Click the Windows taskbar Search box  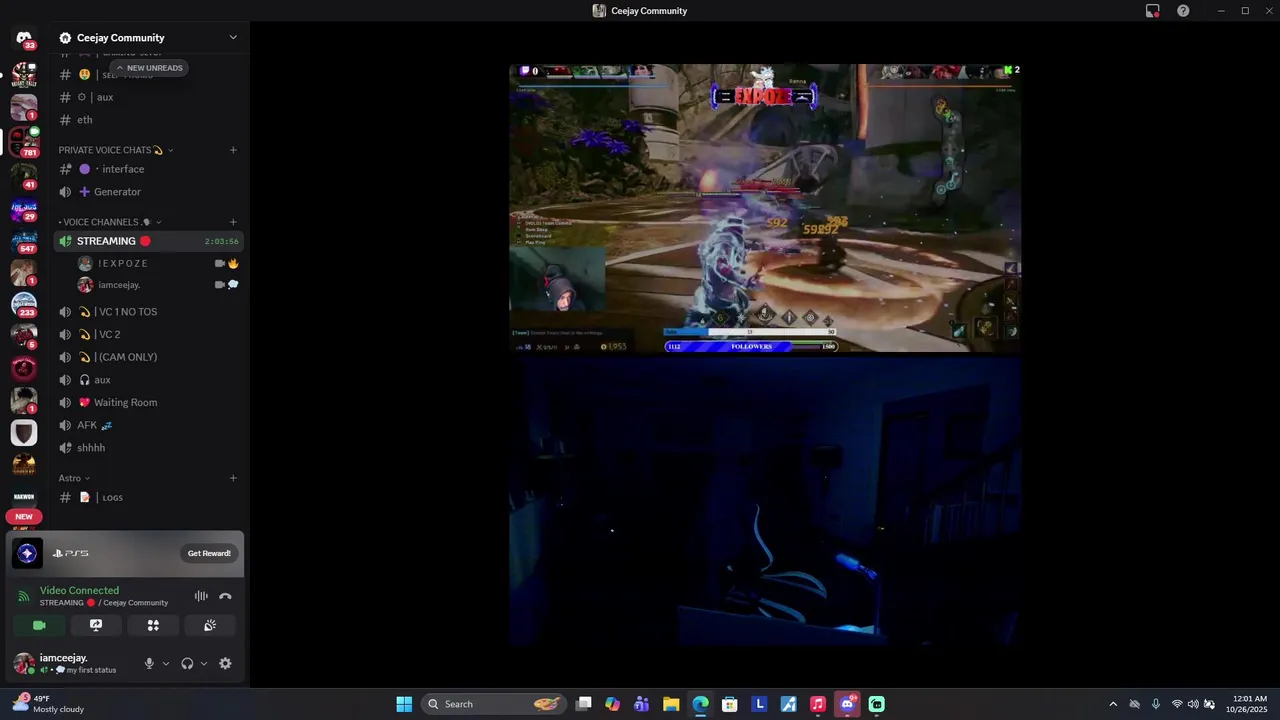[x=493, y=704]
